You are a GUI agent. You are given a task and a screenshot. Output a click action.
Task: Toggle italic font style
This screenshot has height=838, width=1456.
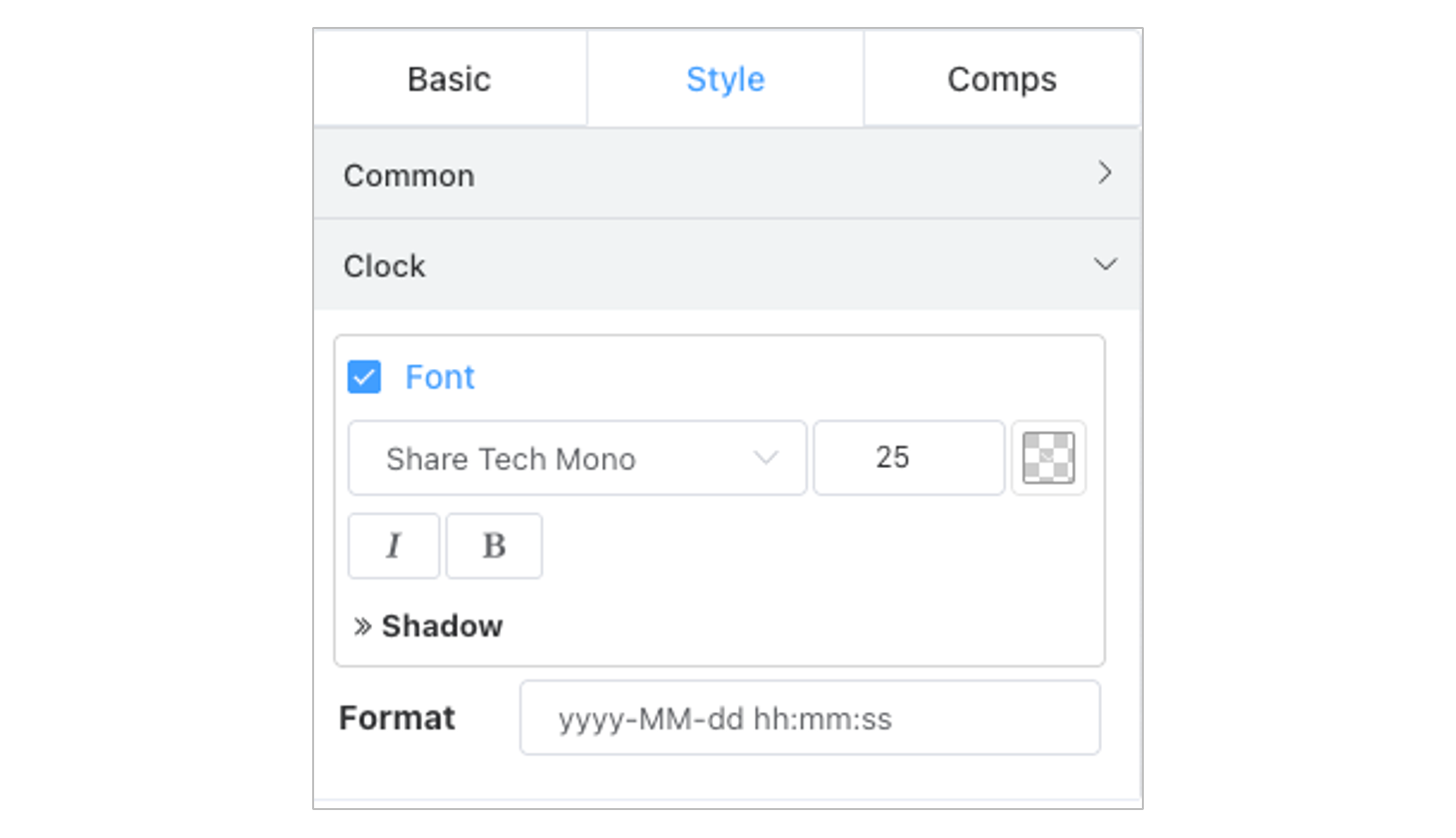394,546
